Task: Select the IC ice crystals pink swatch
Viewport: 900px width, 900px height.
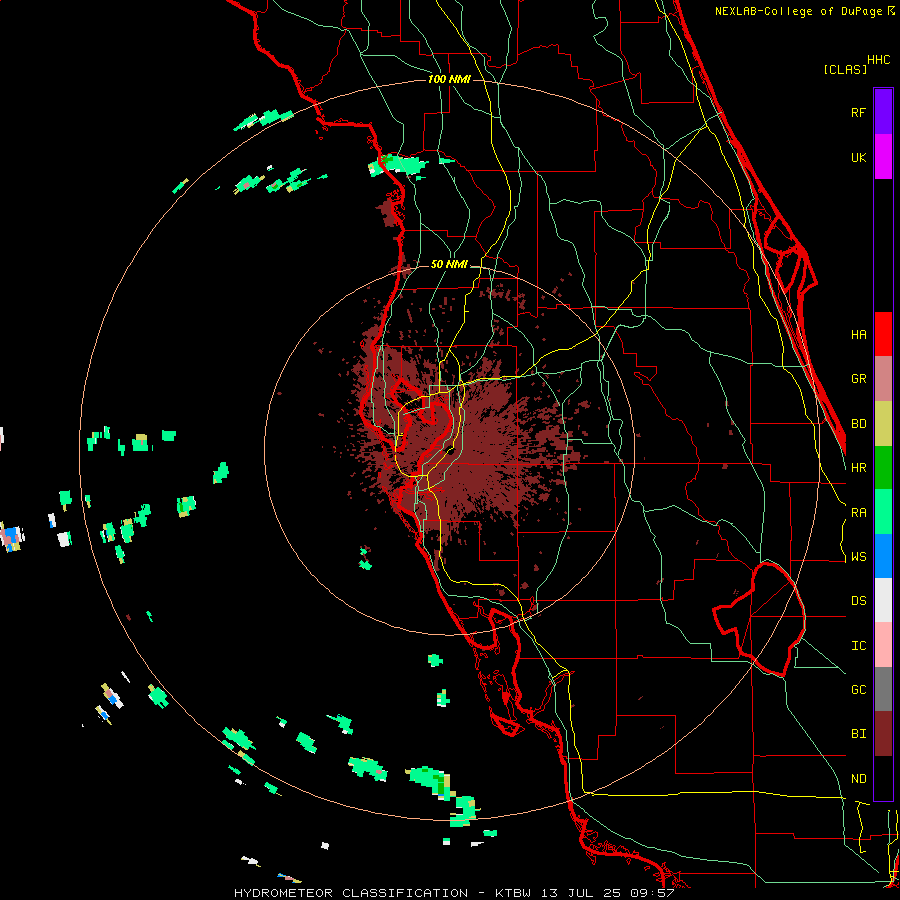Action: click(x=883, y=645)
